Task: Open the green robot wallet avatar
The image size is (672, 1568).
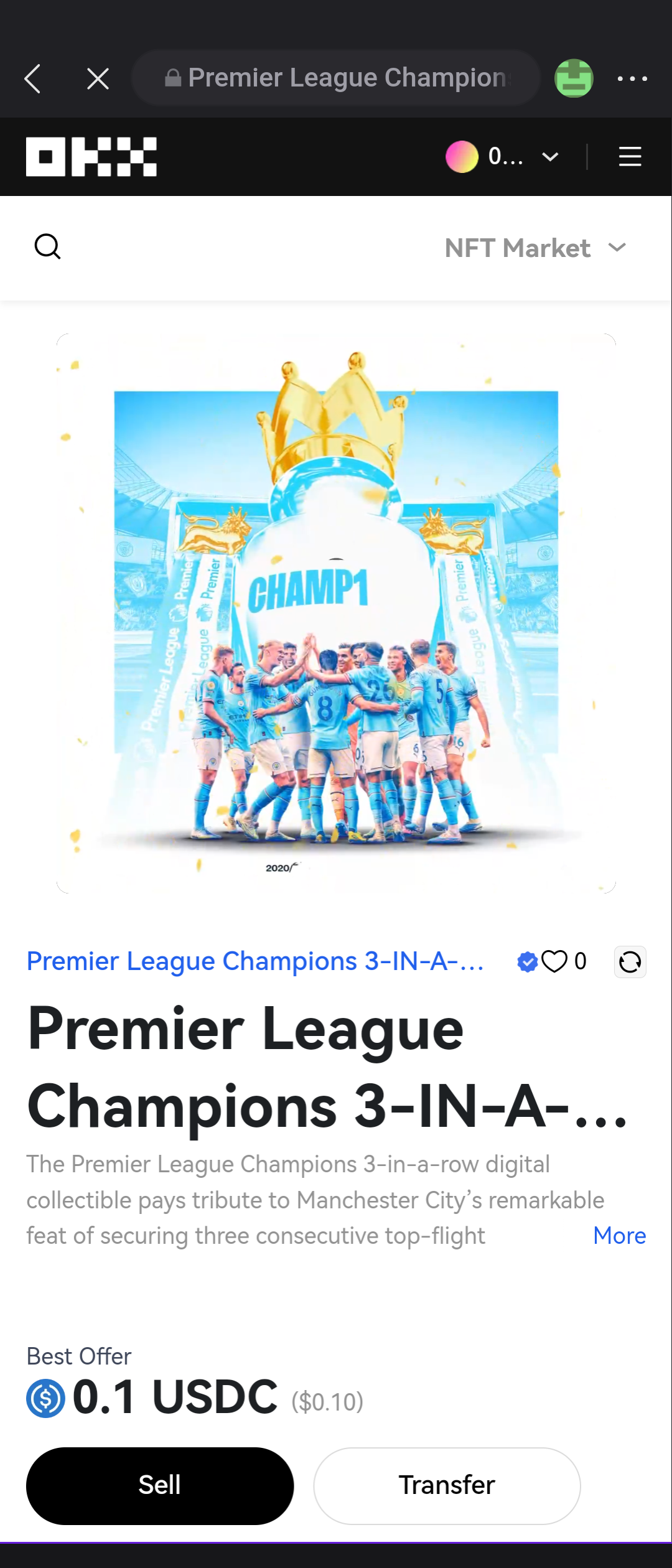Action: click(x=574, y=78)
